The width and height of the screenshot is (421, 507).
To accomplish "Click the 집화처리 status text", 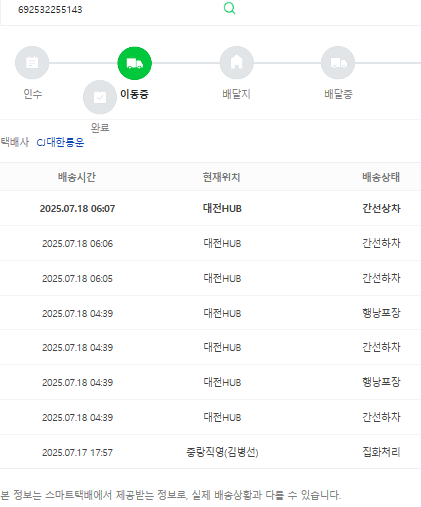I will tap(381, 452).
